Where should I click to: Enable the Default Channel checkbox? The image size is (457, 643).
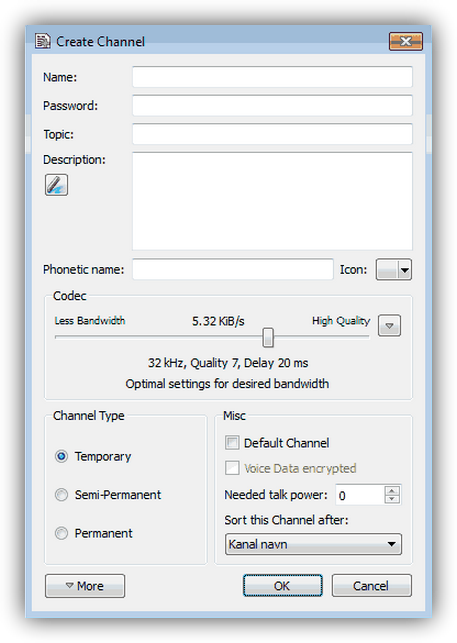point(232,443)
